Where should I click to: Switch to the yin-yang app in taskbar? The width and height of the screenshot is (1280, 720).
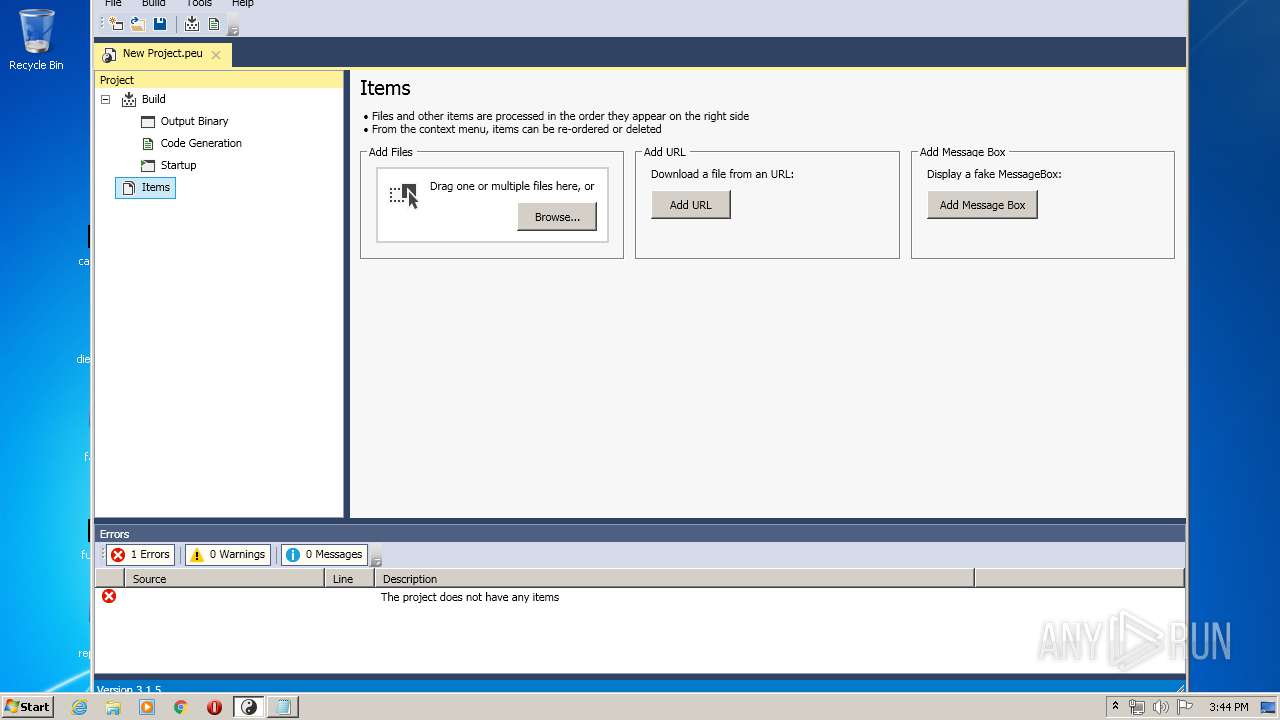pos(249,707)
